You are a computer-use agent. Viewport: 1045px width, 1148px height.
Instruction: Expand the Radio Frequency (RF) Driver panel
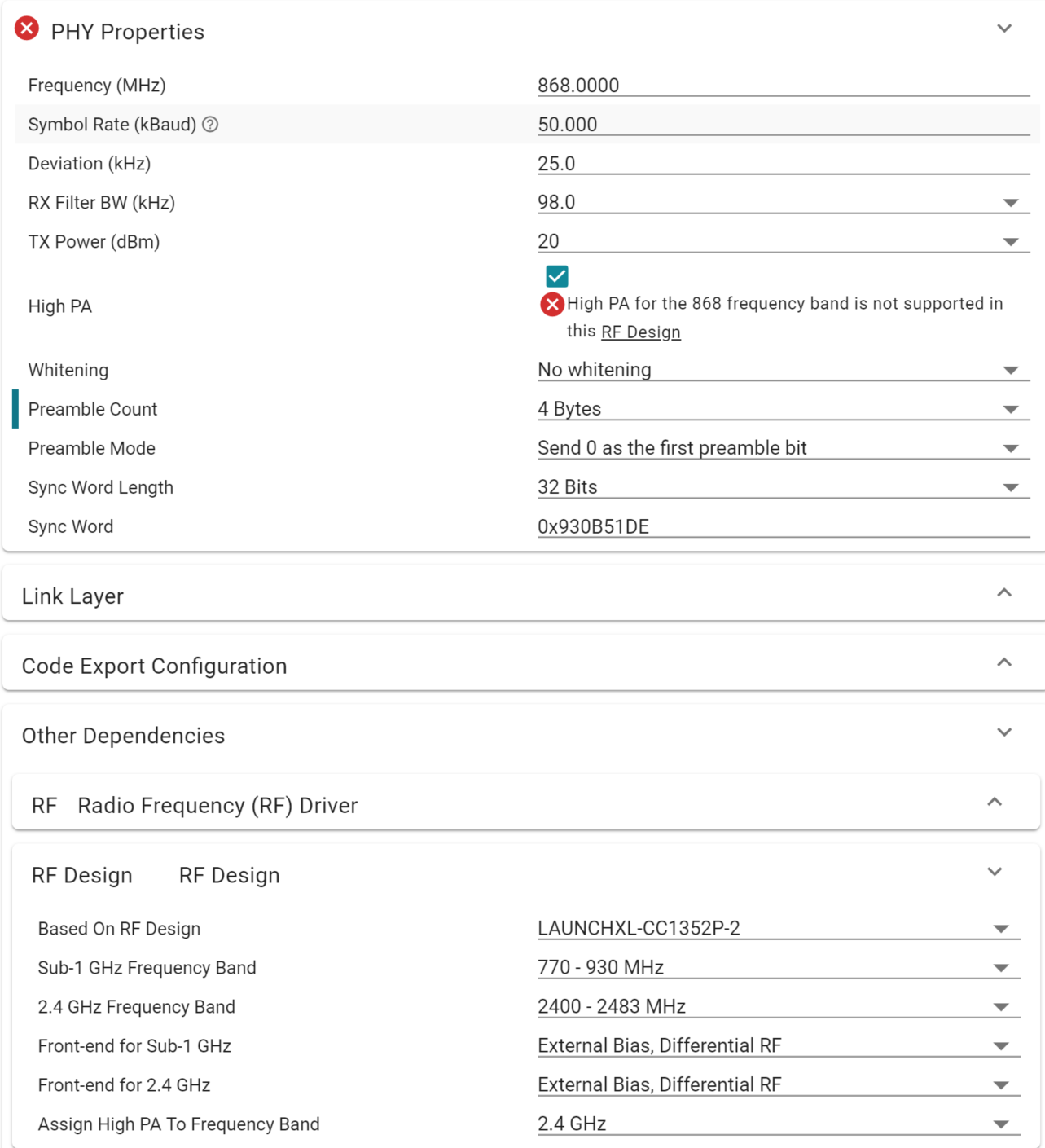coord(995,803)
